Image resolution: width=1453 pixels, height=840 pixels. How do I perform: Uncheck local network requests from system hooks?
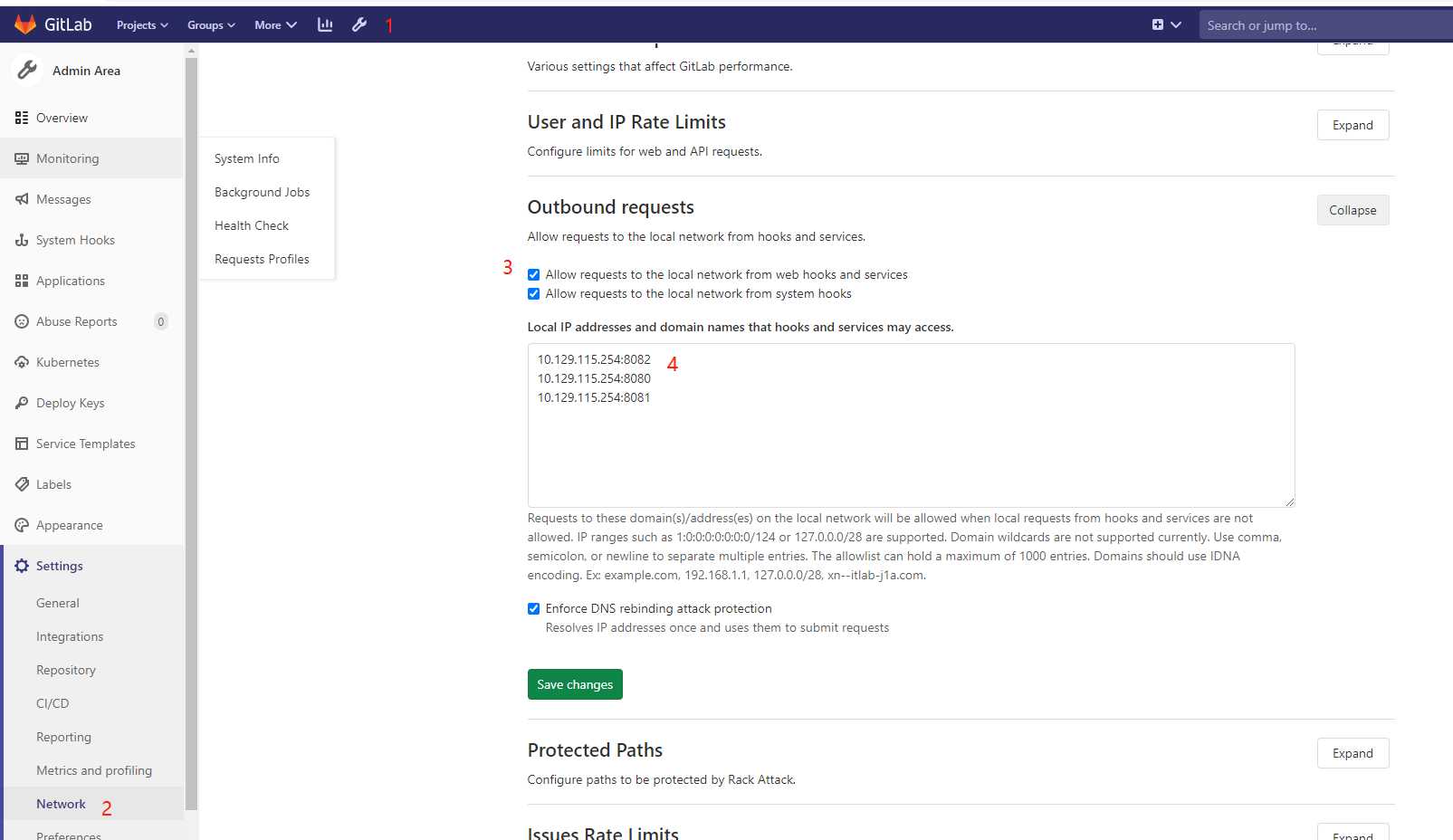(534, 293)
